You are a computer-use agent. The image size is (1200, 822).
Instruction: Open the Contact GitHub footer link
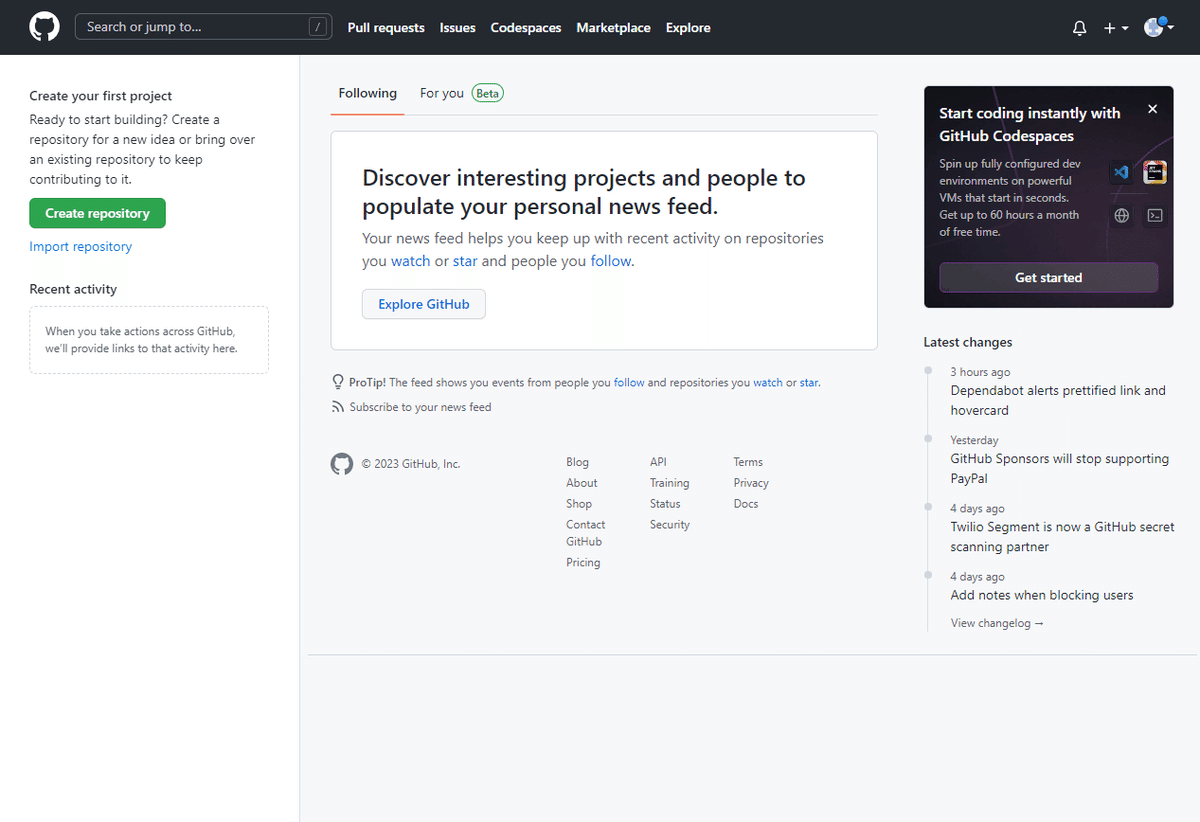[585, 533]
